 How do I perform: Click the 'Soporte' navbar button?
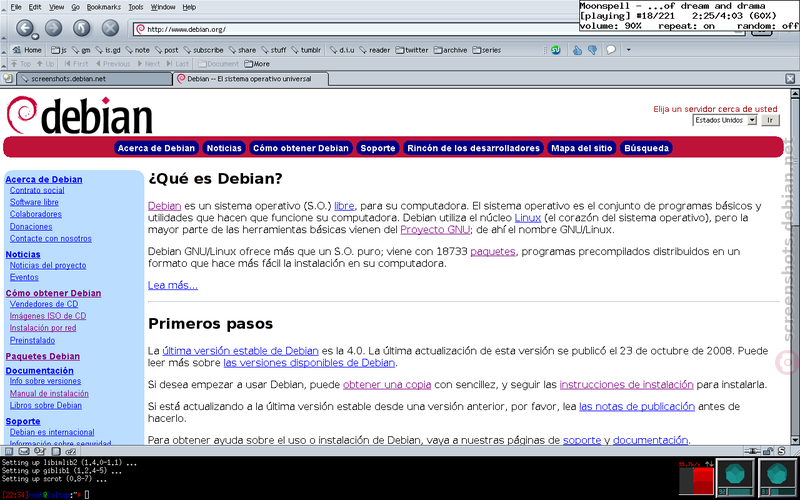coord(378,148)
